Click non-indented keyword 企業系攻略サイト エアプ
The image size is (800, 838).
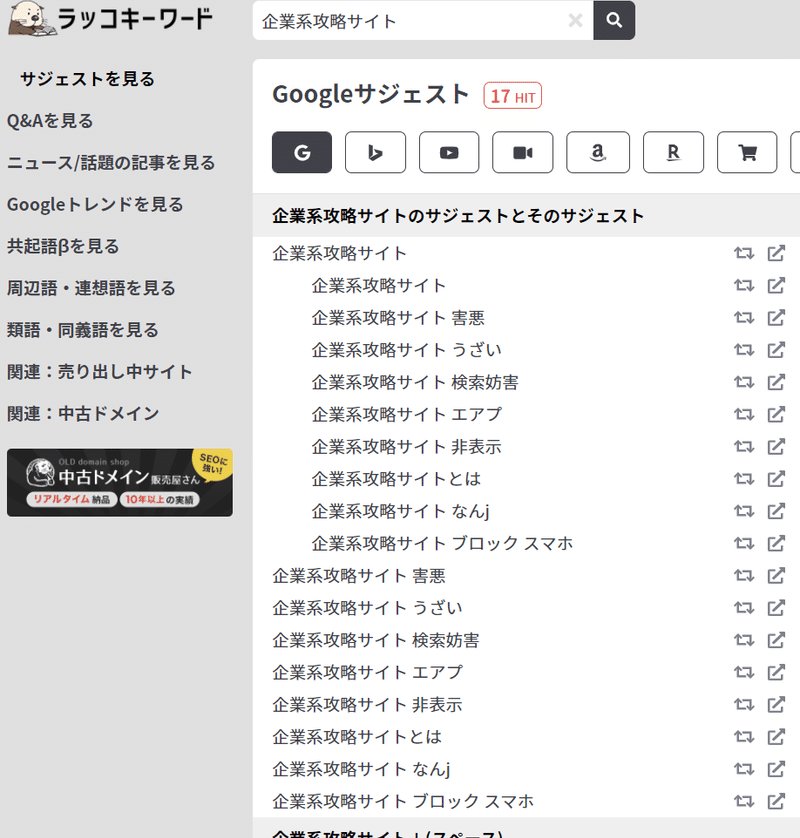click(x=368, y=672)
